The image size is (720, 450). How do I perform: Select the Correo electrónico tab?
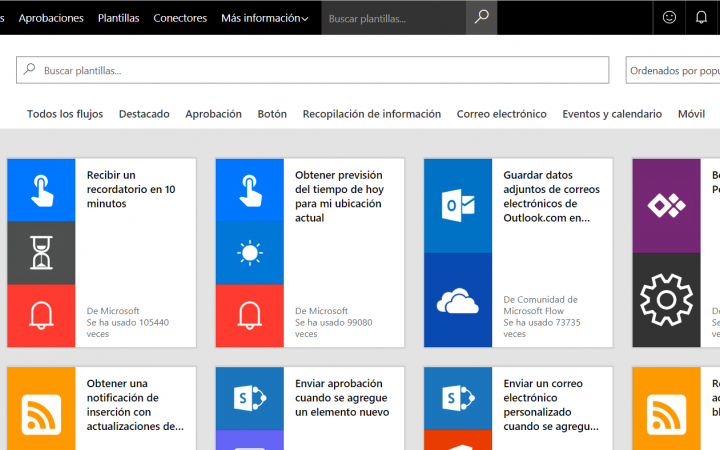(x=501, y=114)
